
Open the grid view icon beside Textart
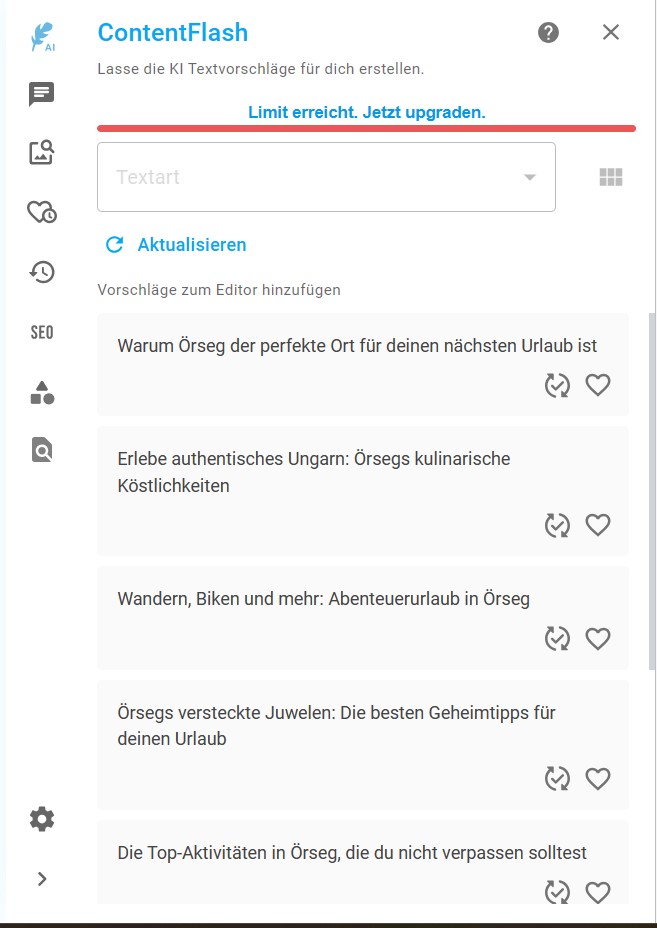point(611,178)
